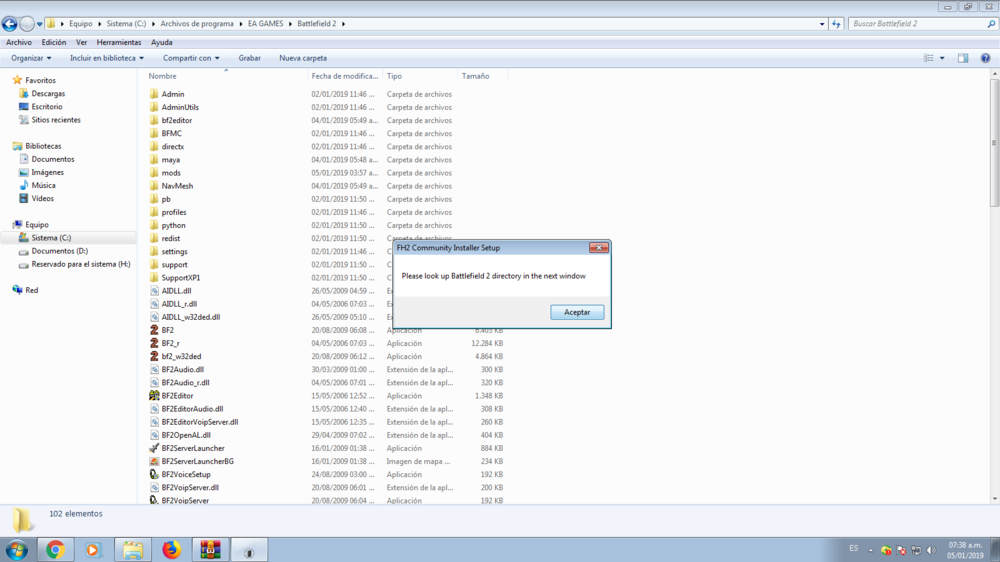The width and height of the screenshot is (1000, 562).
Task: Toggle the preview pane icon
Action: click(x=962, y=58)
